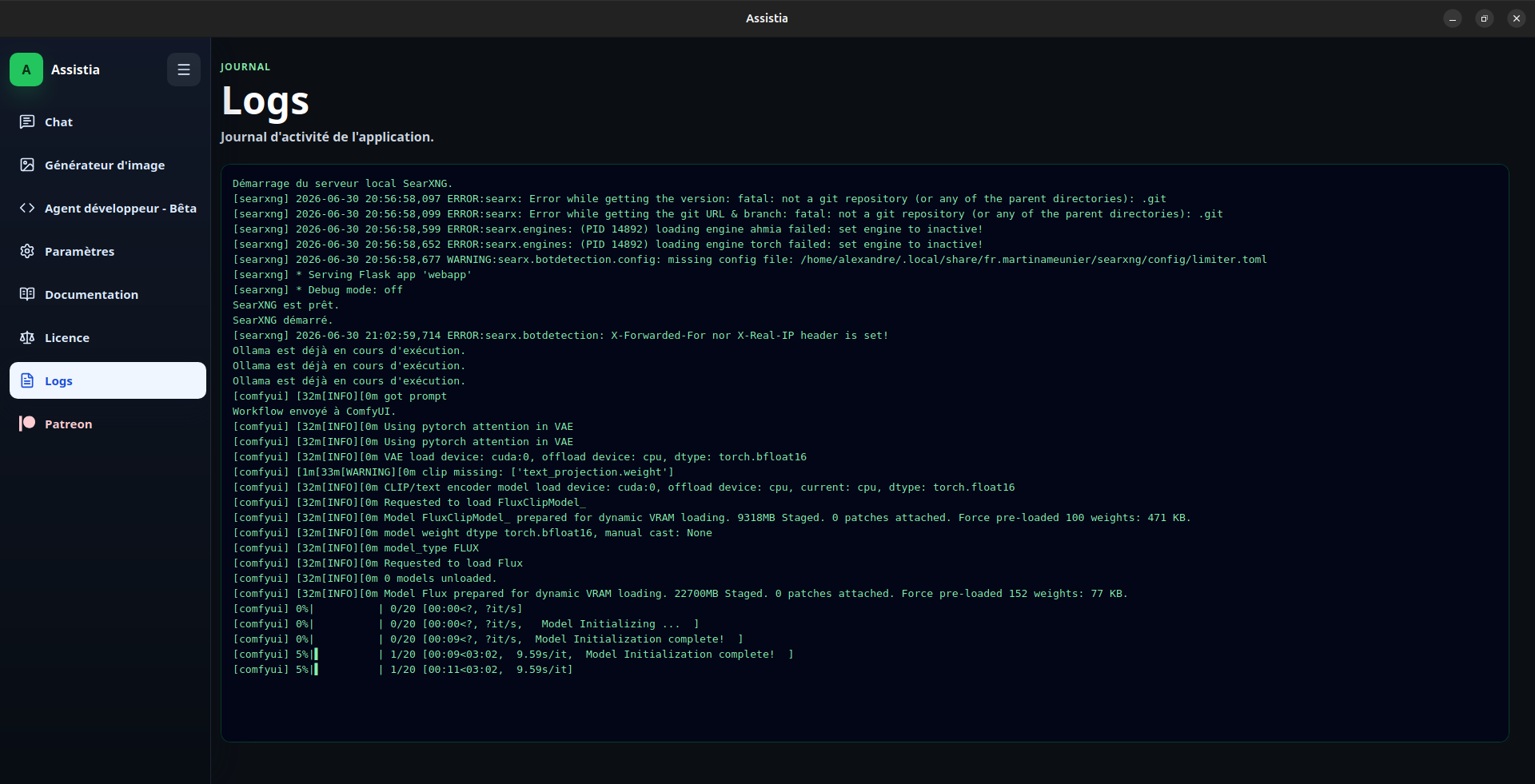Click the "model_type FLUX" log line

click(x=356, y=548)
